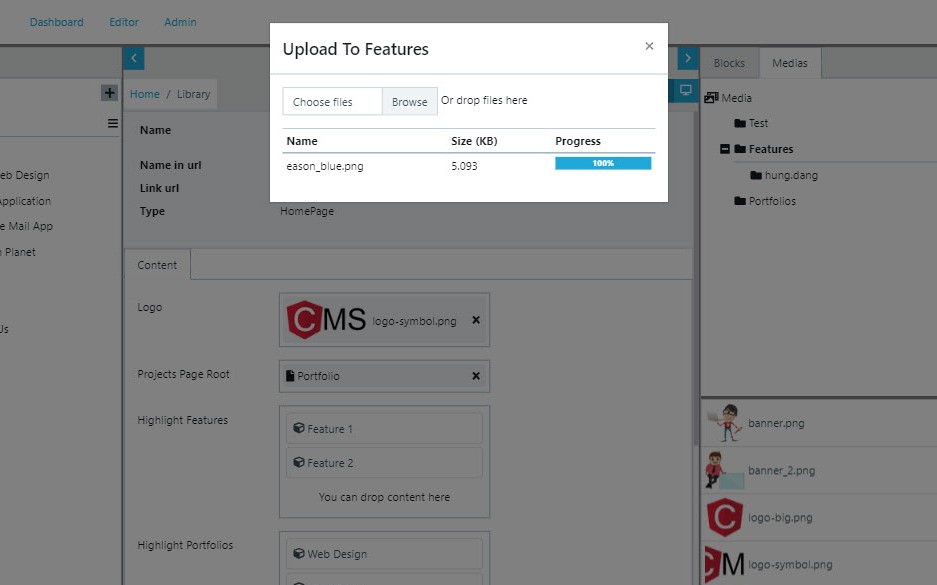This screenshot has height=585, width=937.
Task: Click the monitor preview icon in the toolbar
Action: [685, 90]
